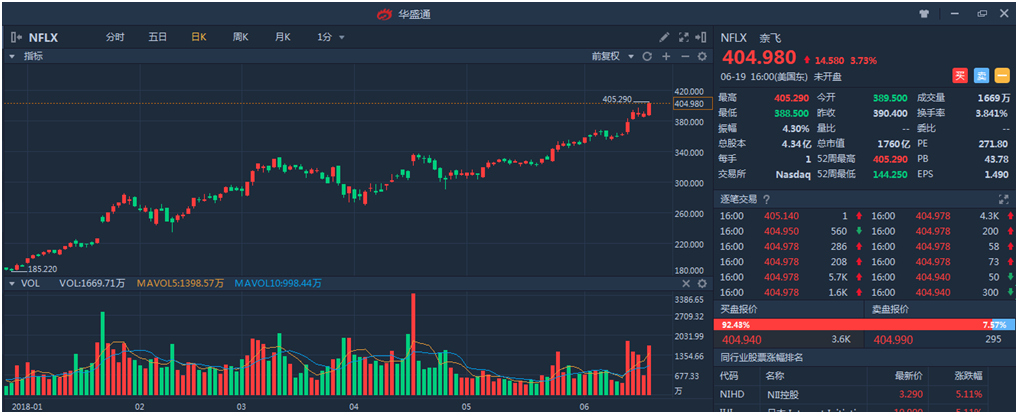The image size is (1018, 414).
Task: Refresh the K-line chart
Action: tap(647, 56)
